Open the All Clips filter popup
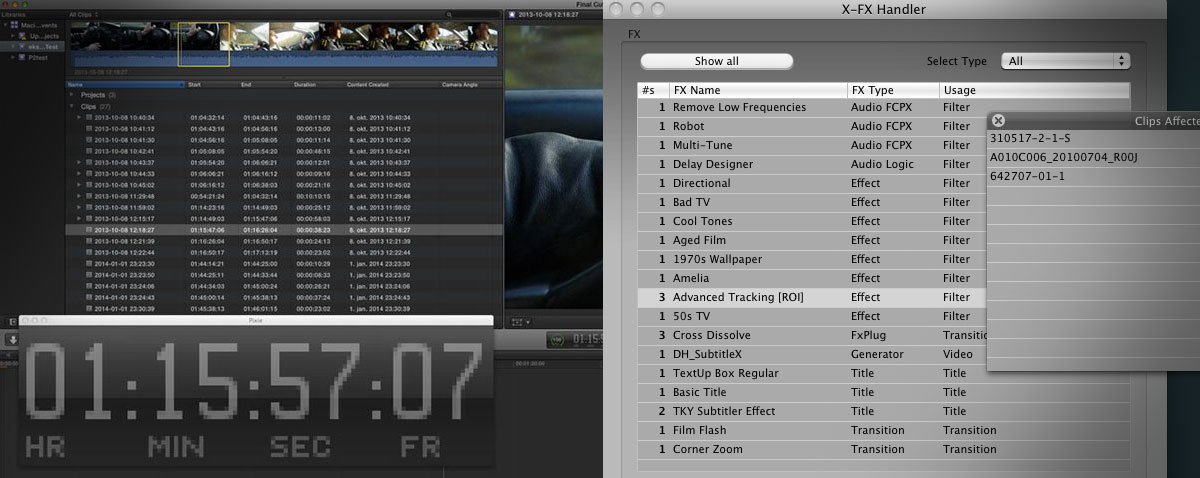The image size is (1200, 478). [x=83, y=14]
